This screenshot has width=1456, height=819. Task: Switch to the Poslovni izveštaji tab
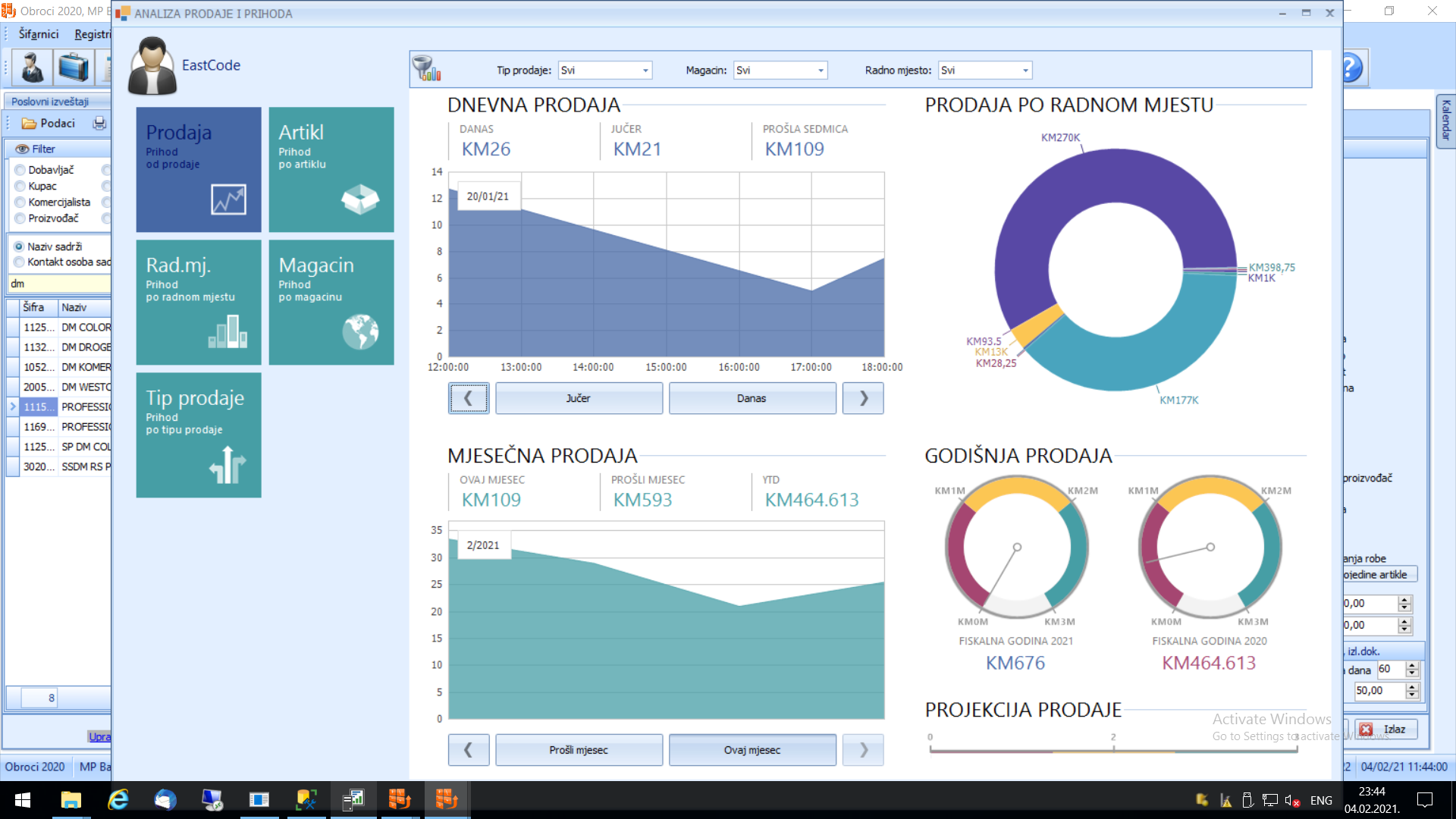point(50,102)
